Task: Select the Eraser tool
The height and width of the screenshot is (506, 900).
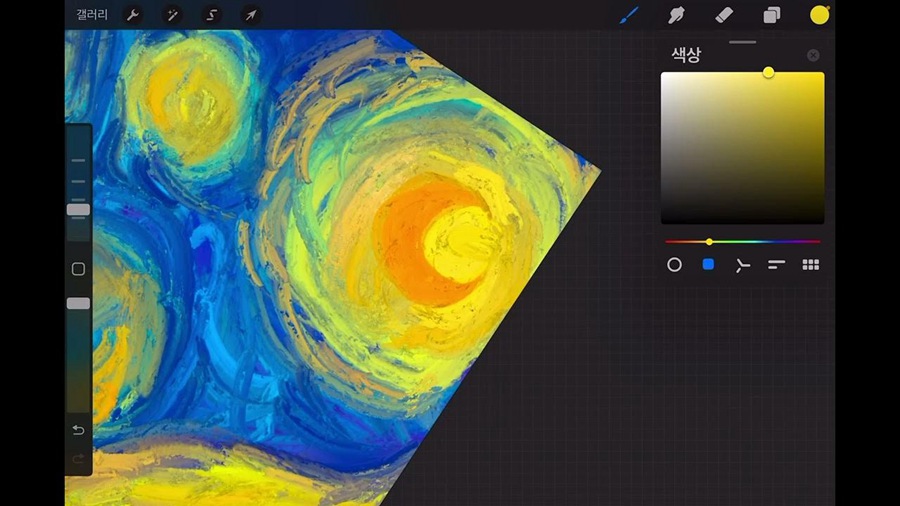Action: point(724,15)
